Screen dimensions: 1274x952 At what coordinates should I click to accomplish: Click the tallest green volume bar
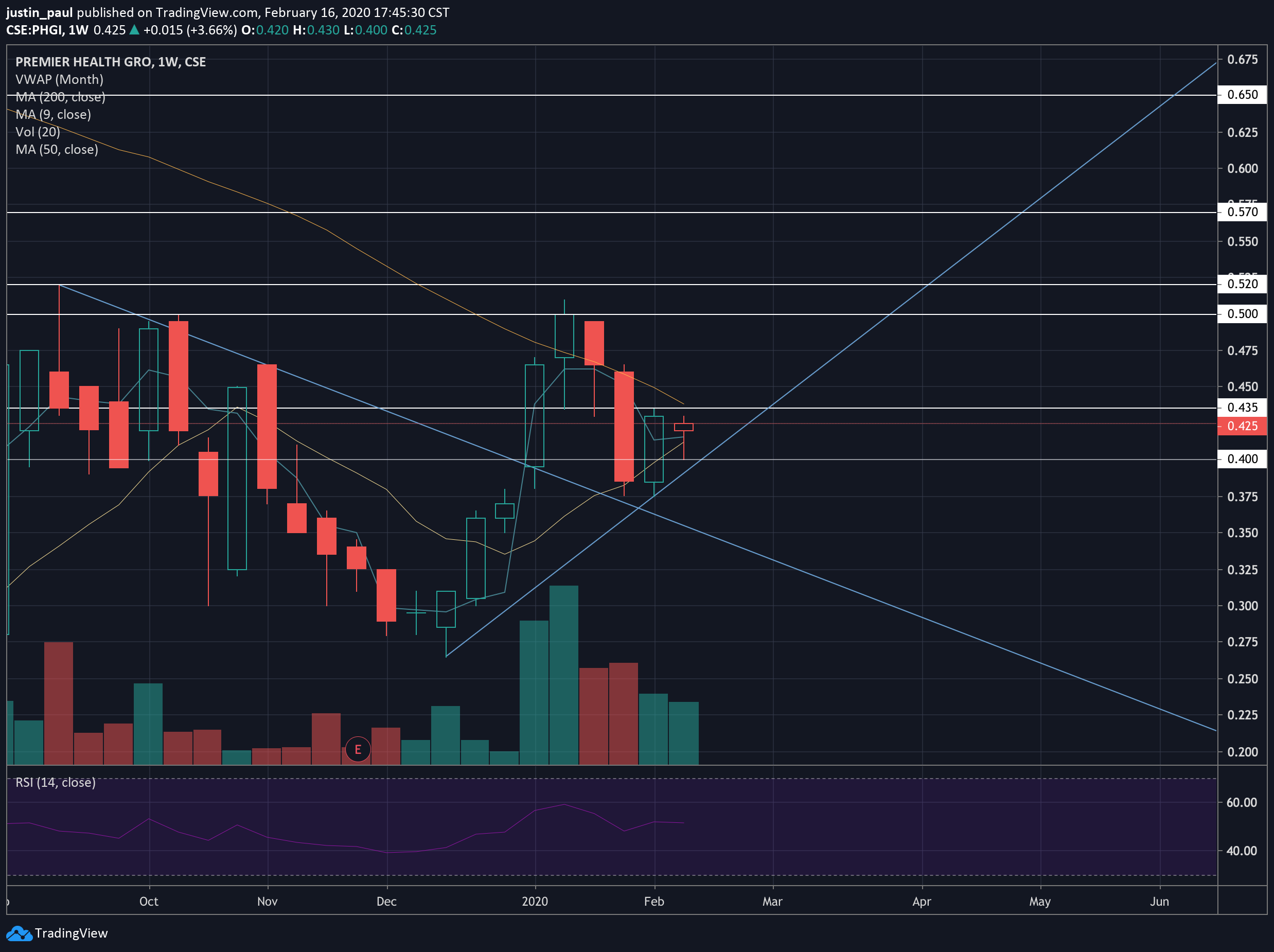coord(564,675)
